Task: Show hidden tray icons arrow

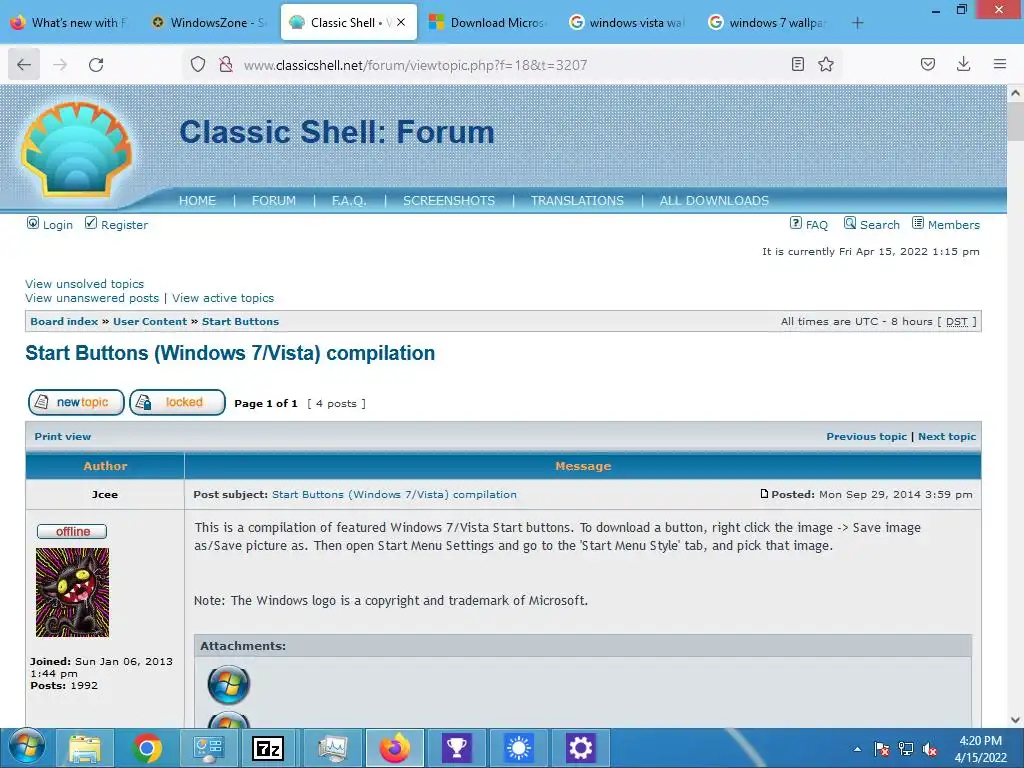Action: pyautogui.click(x=857, y=749)
